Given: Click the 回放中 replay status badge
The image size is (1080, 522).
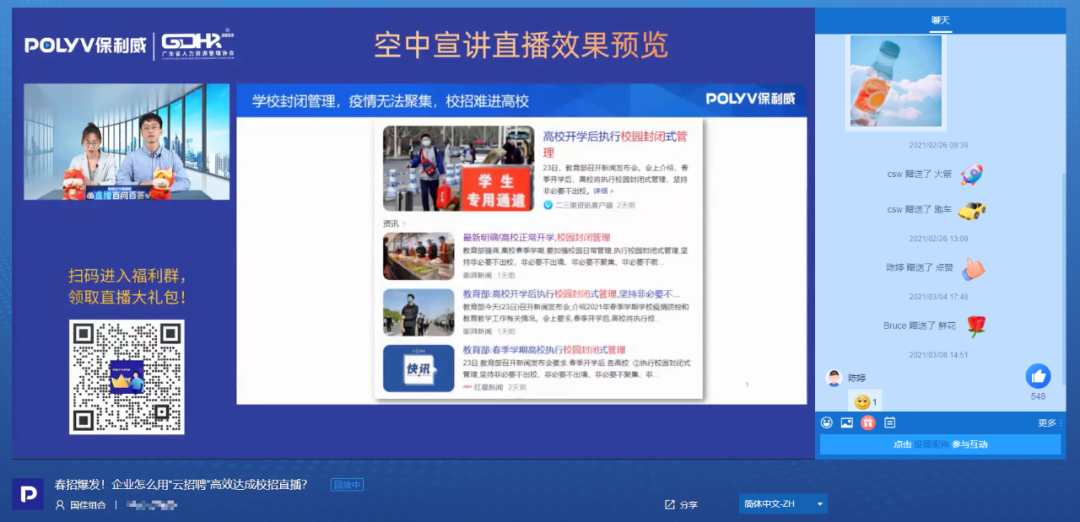Looking at the screenshot, I should pyautogui.click(x=347, y=485).
